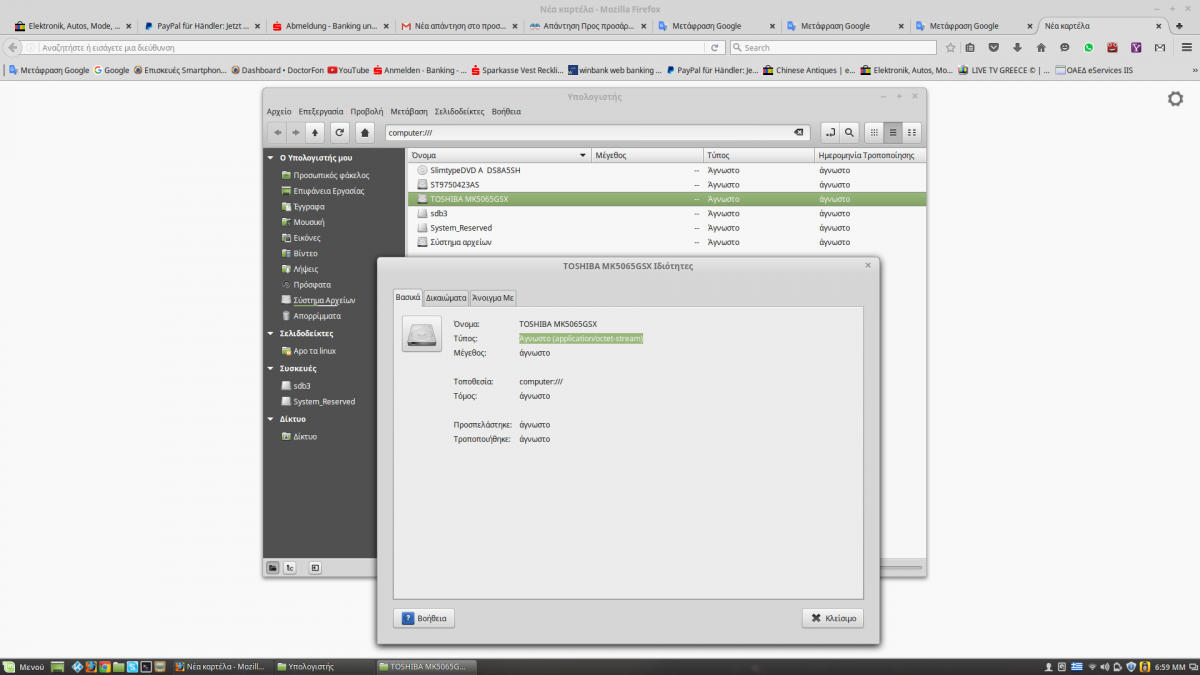Switch to list view in file manager

click(x=893, y=132)
